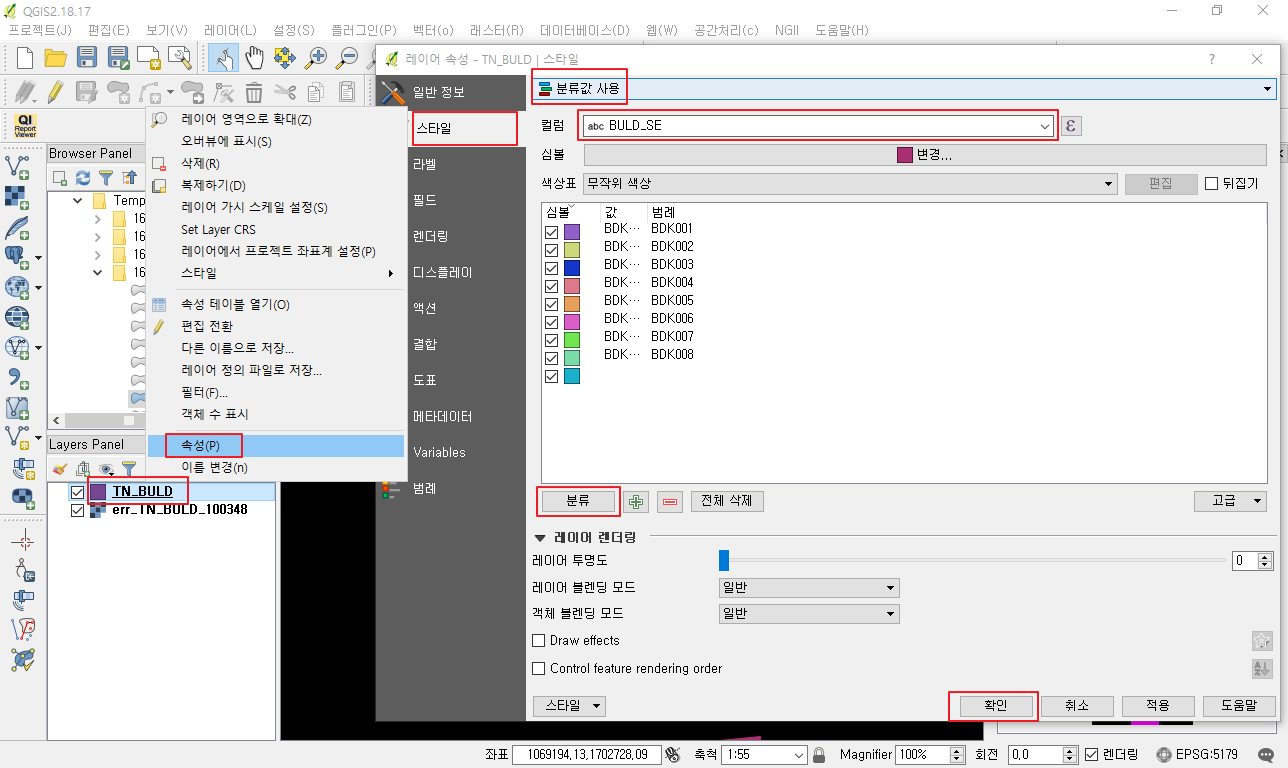Viewport: 1288px width, 768px height.
Task: Open the BULD_SE column dropdown
Action: [1045, 125]
